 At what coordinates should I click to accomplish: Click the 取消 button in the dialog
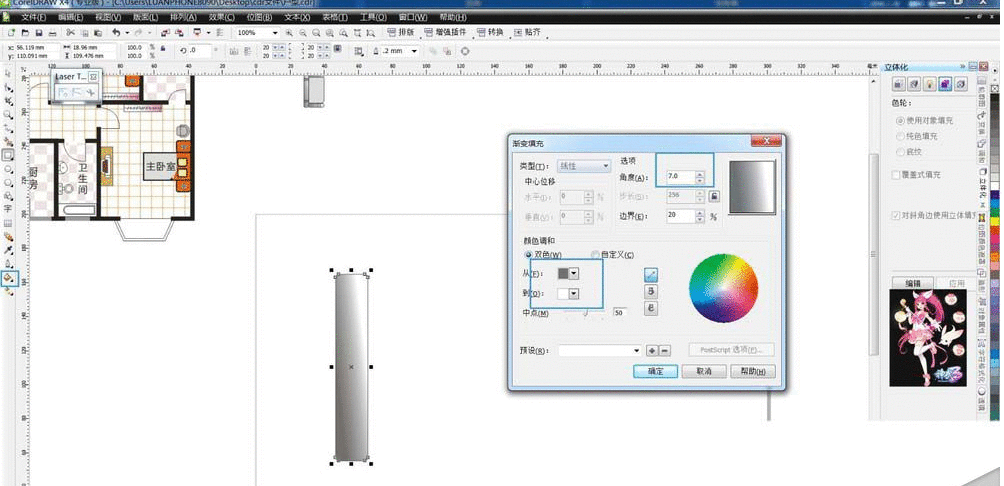(703, 371)
